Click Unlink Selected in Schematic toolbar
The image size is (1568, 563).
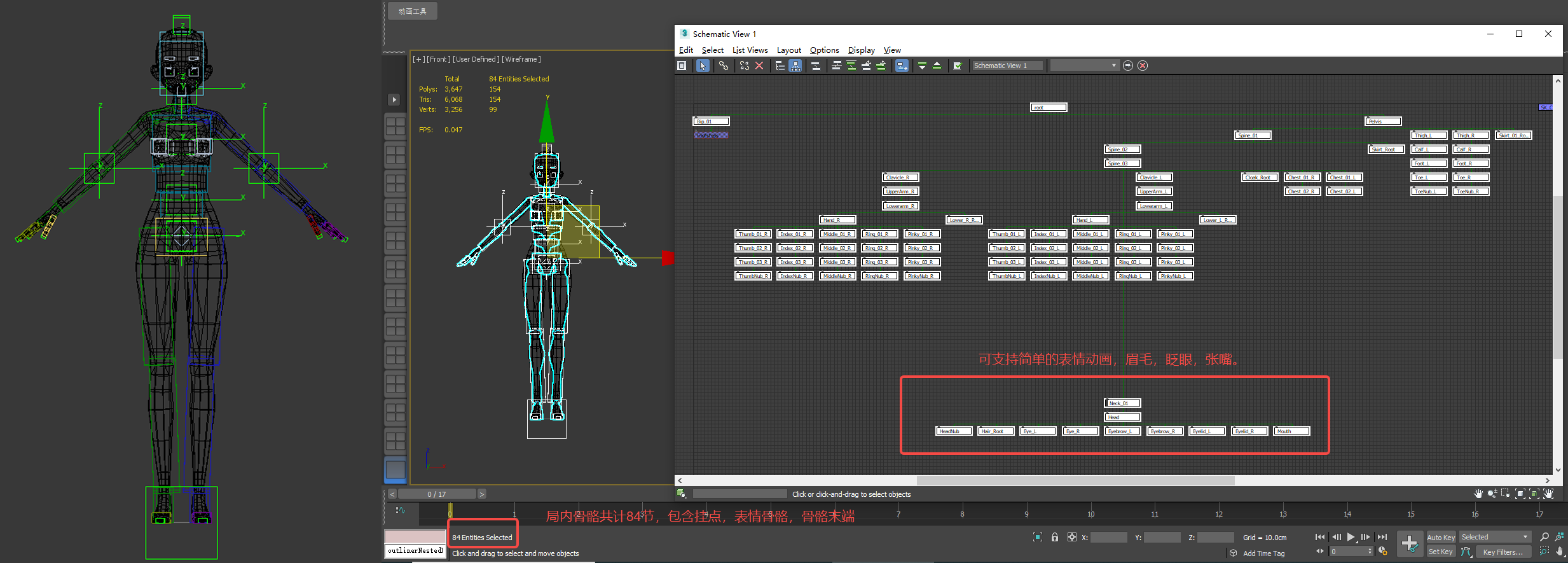(745, 66)
